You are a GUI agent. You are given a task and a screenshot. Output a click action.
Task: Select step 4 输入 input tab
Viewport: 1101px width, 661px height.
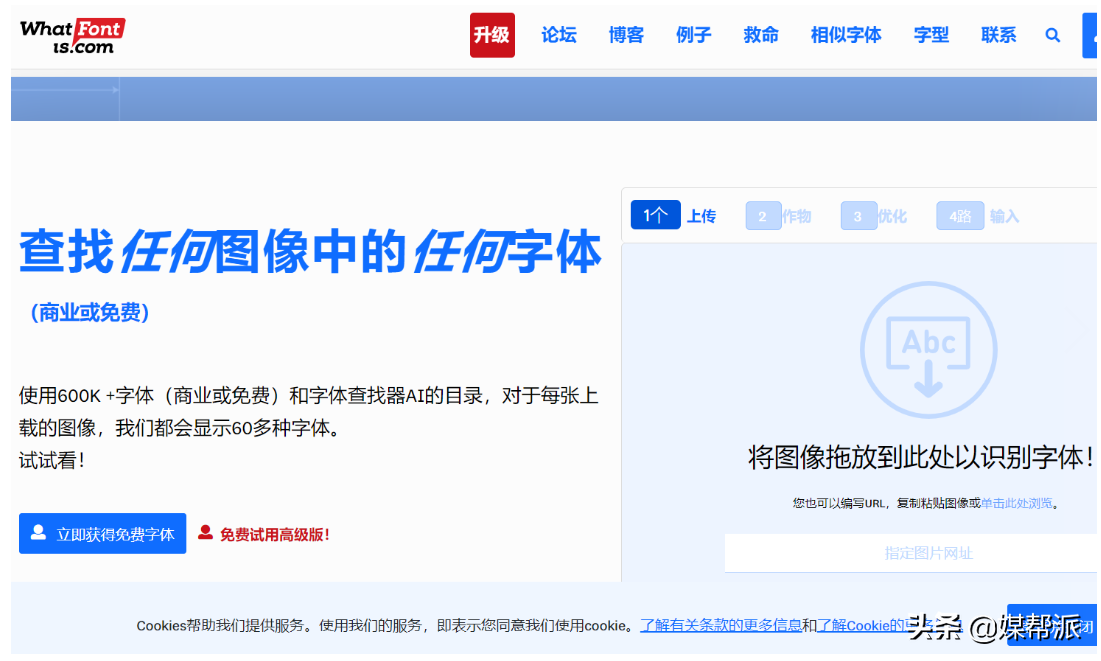click(x=977, y=216)
